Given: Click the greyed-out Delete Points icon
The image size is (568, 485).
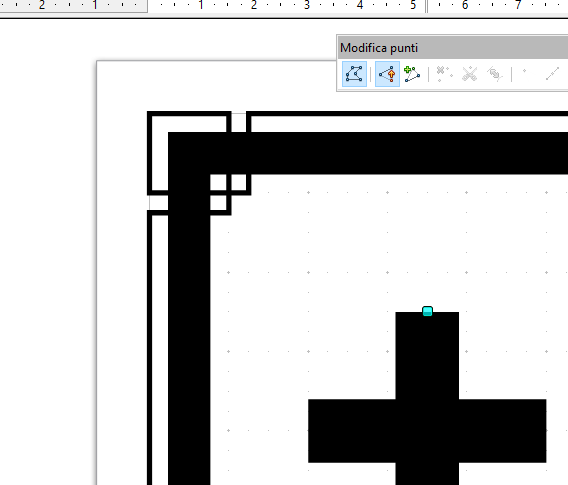Looking at the screenshot, I should coord(444,74).
